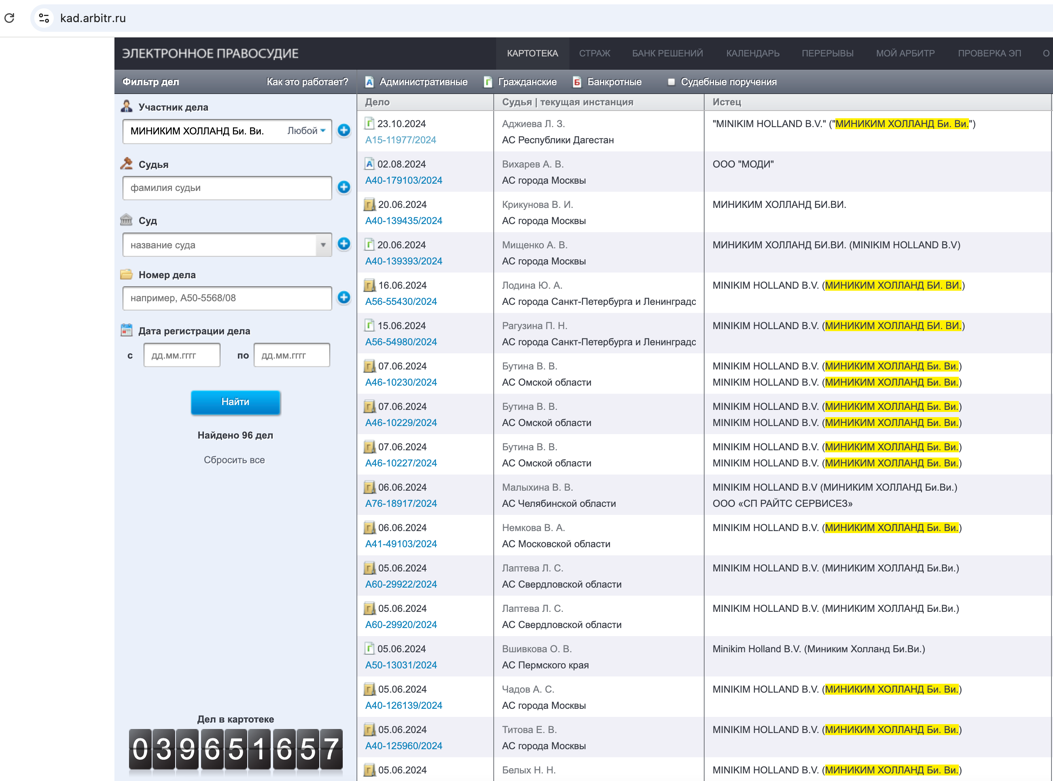
Task: Click the Суд building icon
Action: pyautogui.click(x=126, y=220)
